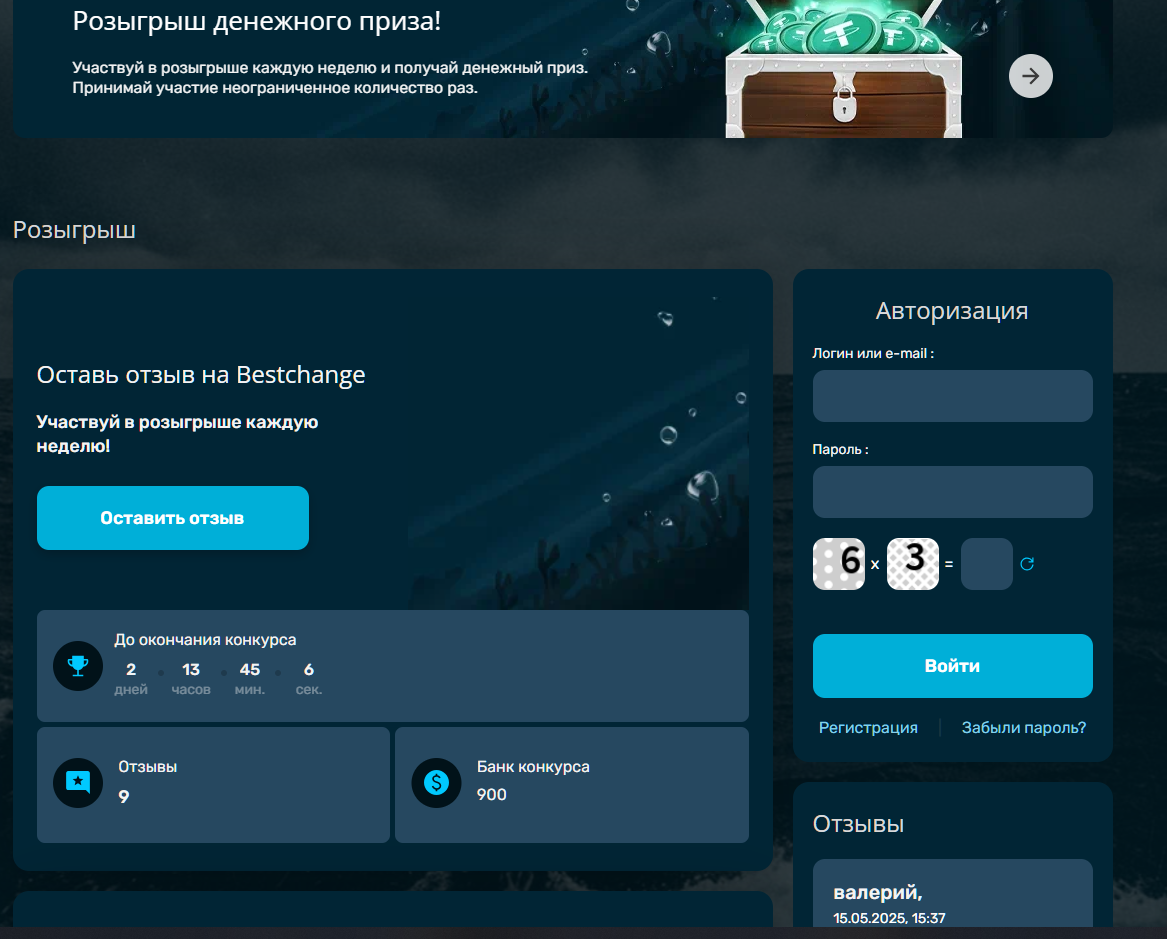Click the Авторизация panel header
The image size is (1167, 939).
coord(952,311)
